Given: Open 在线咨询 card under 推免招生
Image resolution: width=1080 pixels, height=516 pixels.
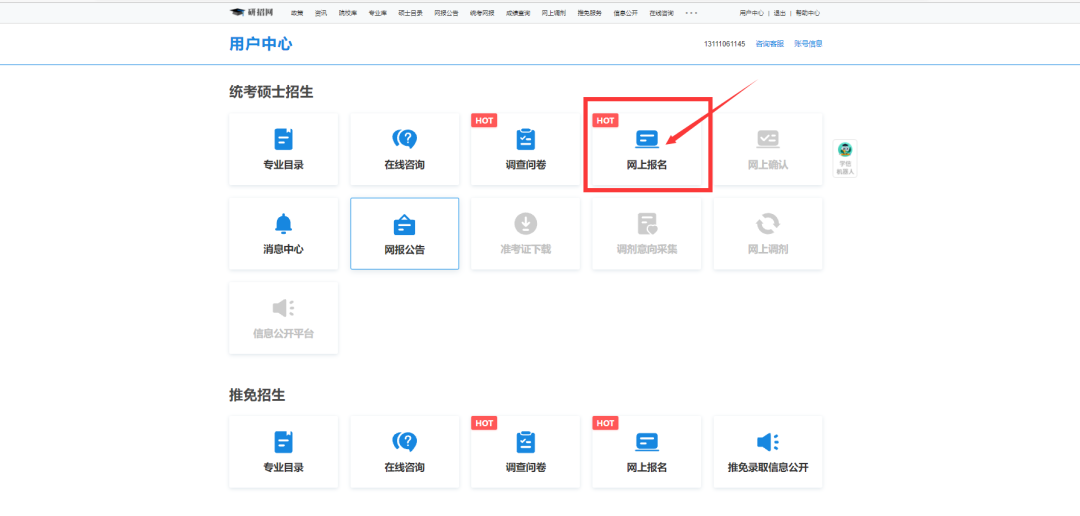Looking at the screenshot, I should [404, 452].
